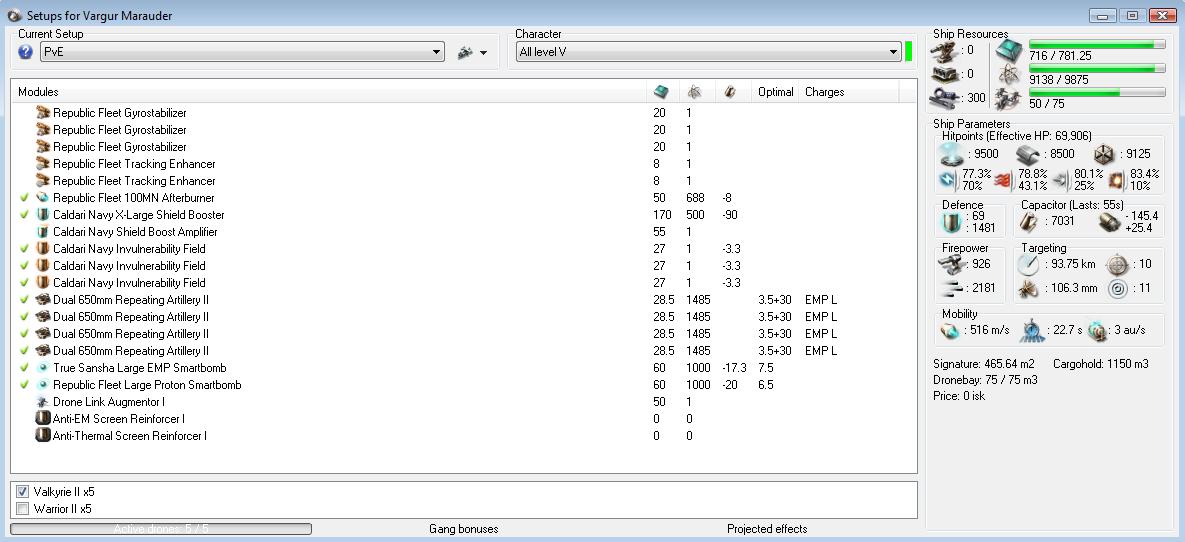The width and height of the screenshot is (1185, 542).
Task: Click the Caldari Navy Shield Boost Amplifier icon
Action: [x=42, y=231]
